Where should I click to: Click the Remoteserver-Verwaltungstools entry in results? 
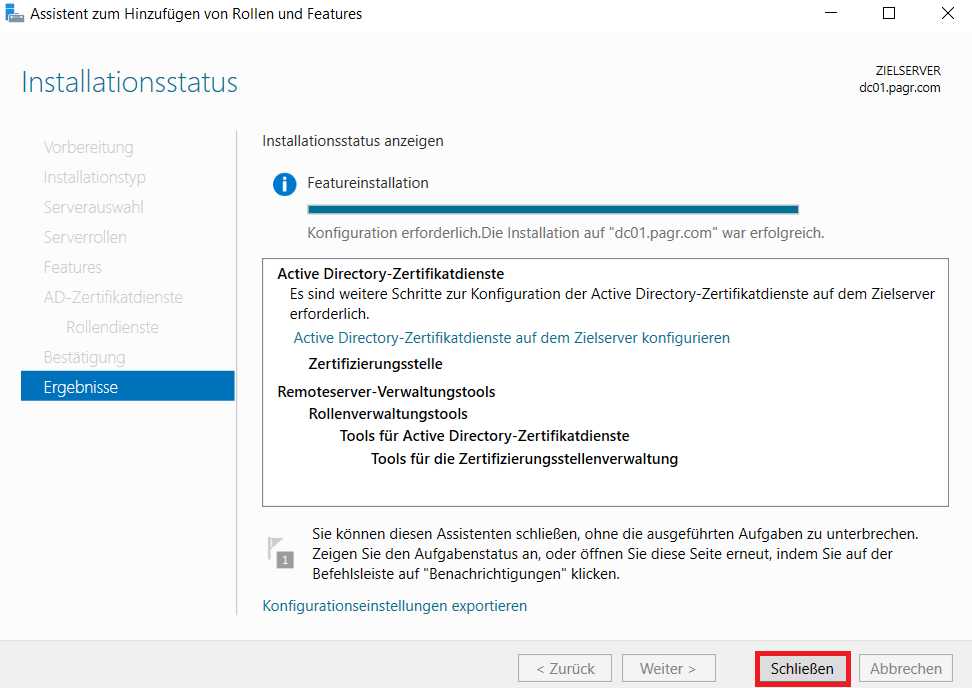(386, 392)
